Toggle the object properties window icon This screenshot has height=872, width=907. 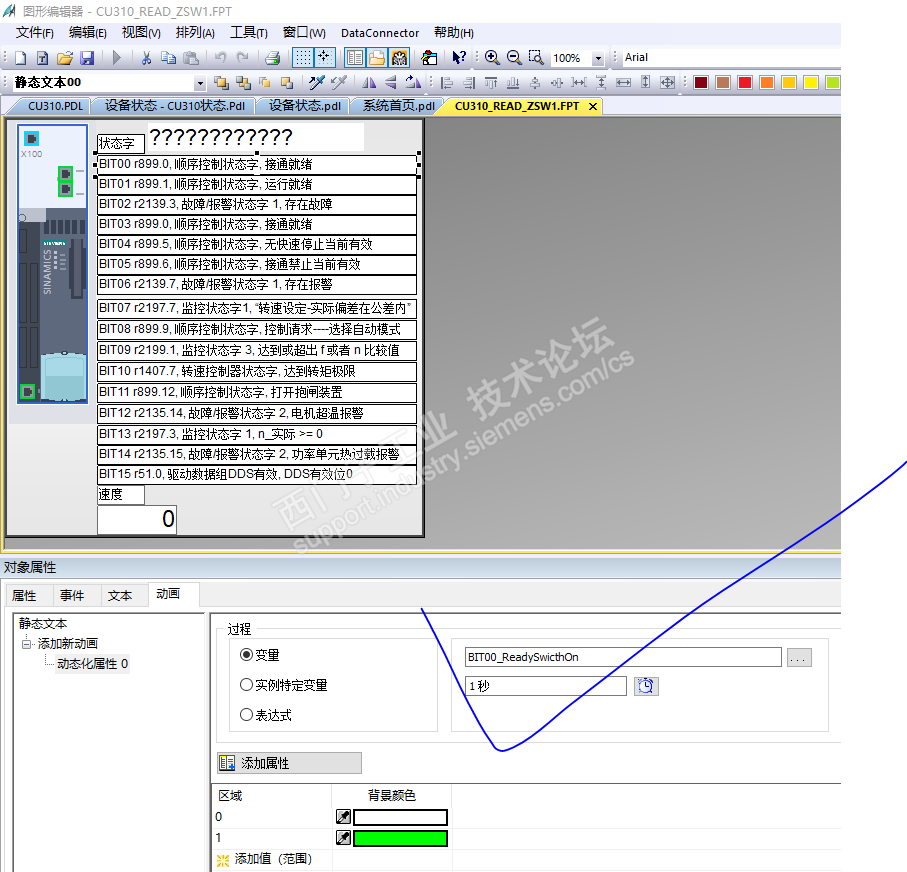tap(355, 57)
